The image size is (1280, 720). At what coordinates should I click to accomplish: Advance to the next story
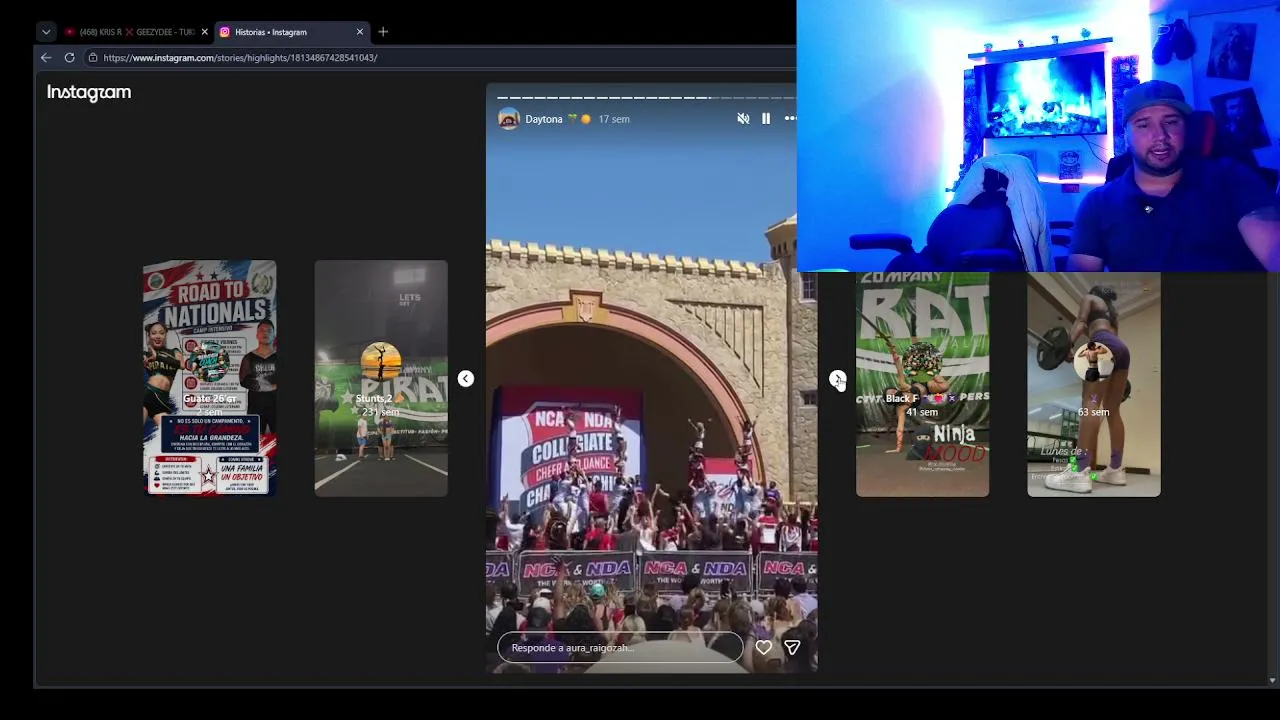pos(837,378)
